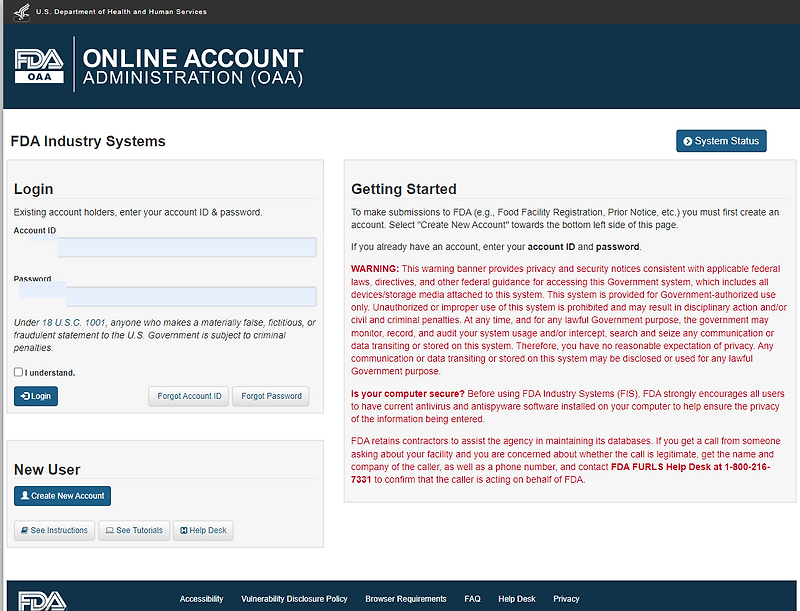Open the Browser Requirements footer link
Screen dimensions: 800x611
click(x=406, y=599)
